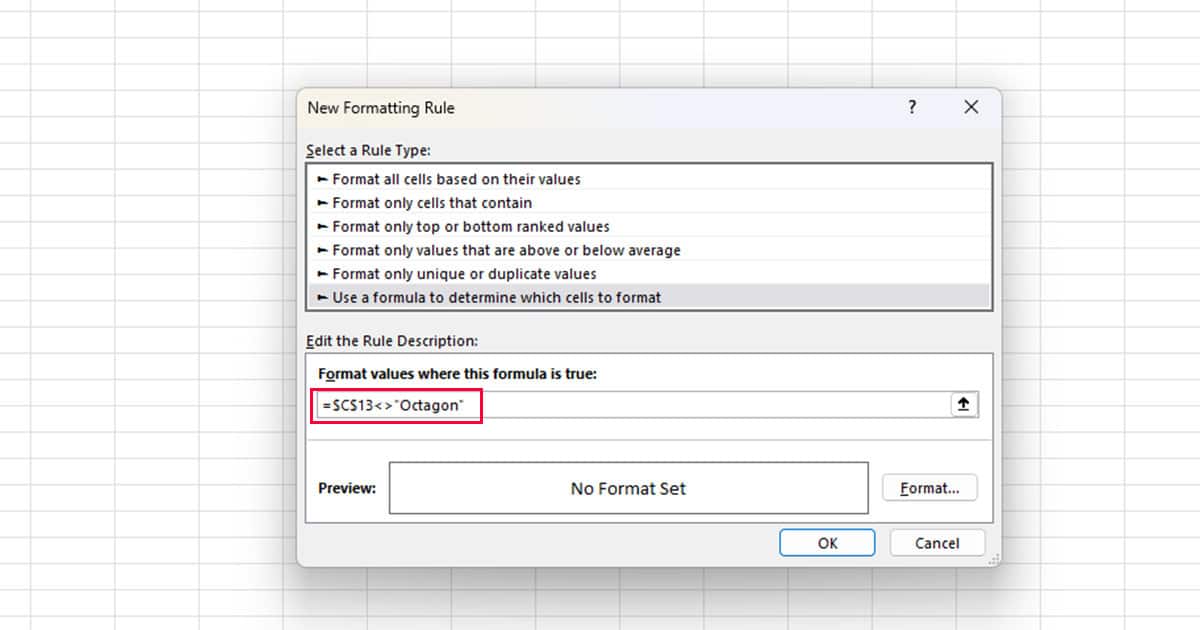Click into the formula field containing =$C$13<>"Octagon"
1200x630 pixels.
pyautogui.click(x=630, y=405)
